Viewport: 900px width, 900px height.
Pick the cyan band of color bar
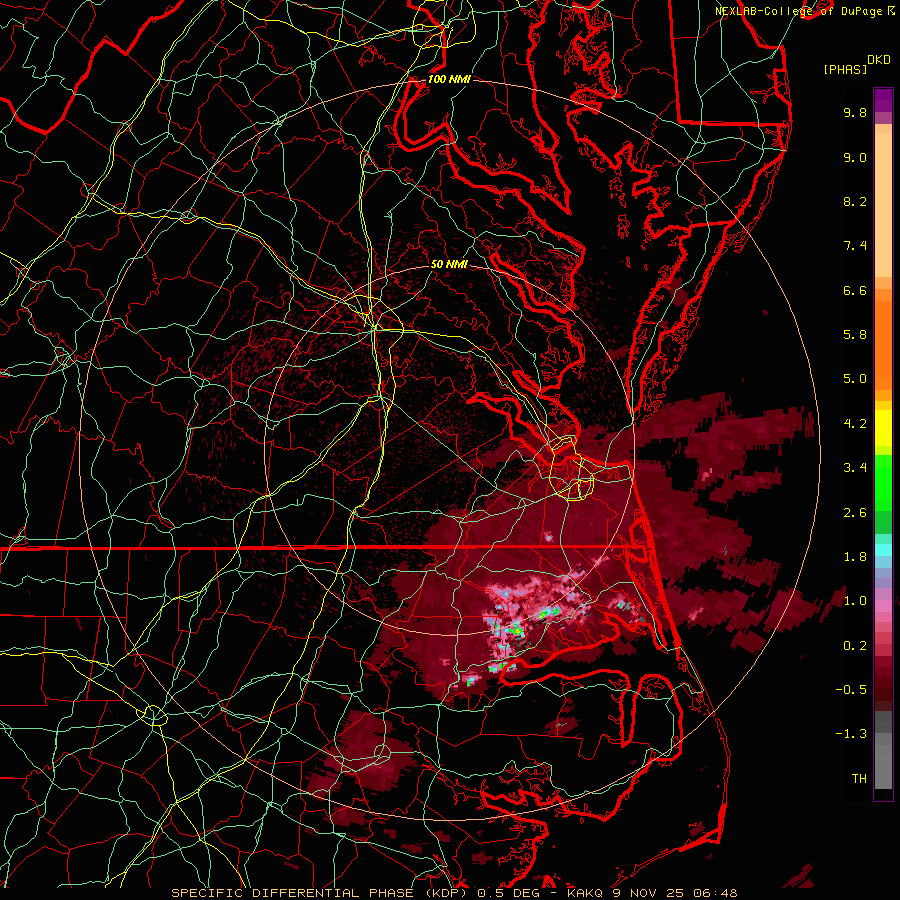coord(883,550)
